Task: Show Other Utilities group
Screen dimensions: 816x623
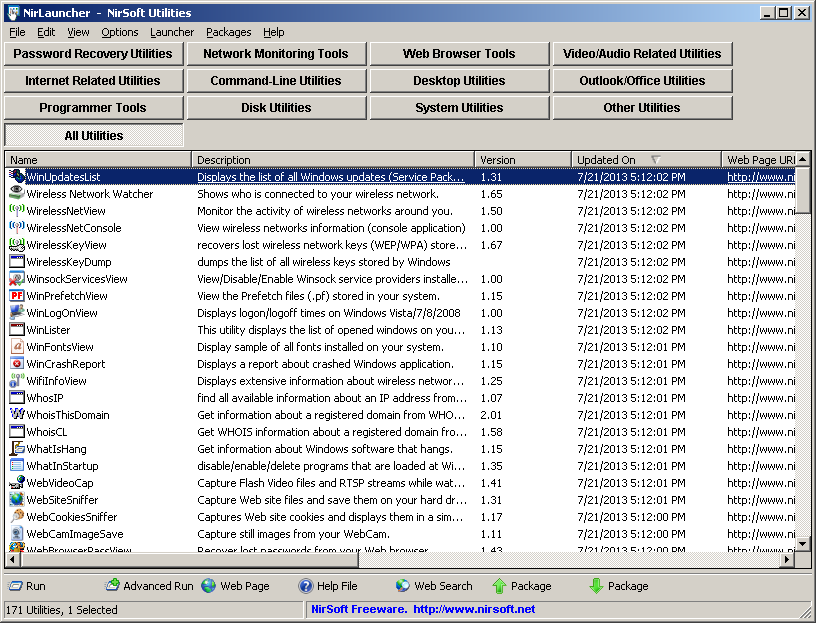Action: [643, 108]
